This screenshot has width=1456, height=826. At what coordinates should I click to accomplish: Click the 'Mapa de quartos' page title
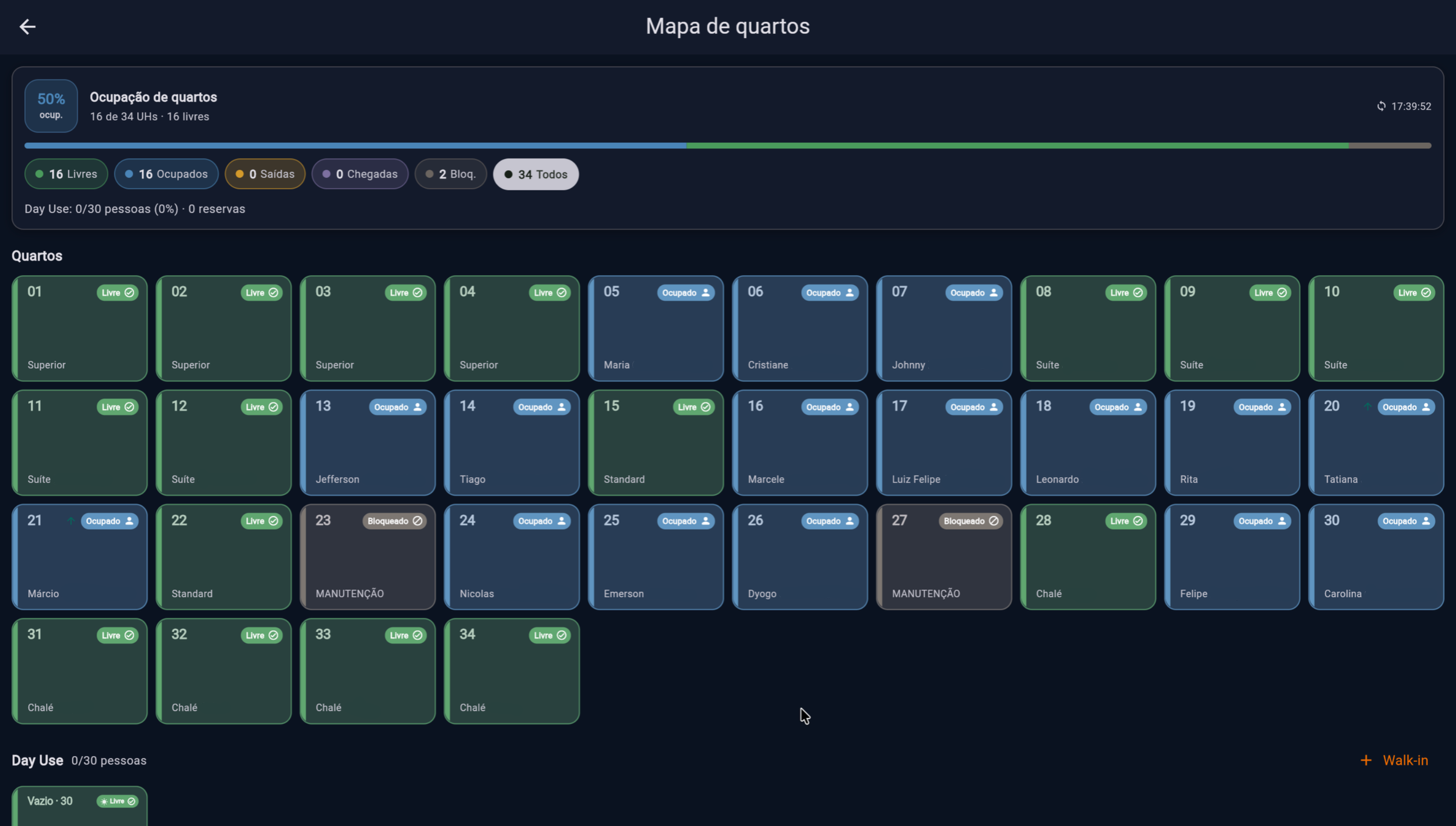[728, 26]
